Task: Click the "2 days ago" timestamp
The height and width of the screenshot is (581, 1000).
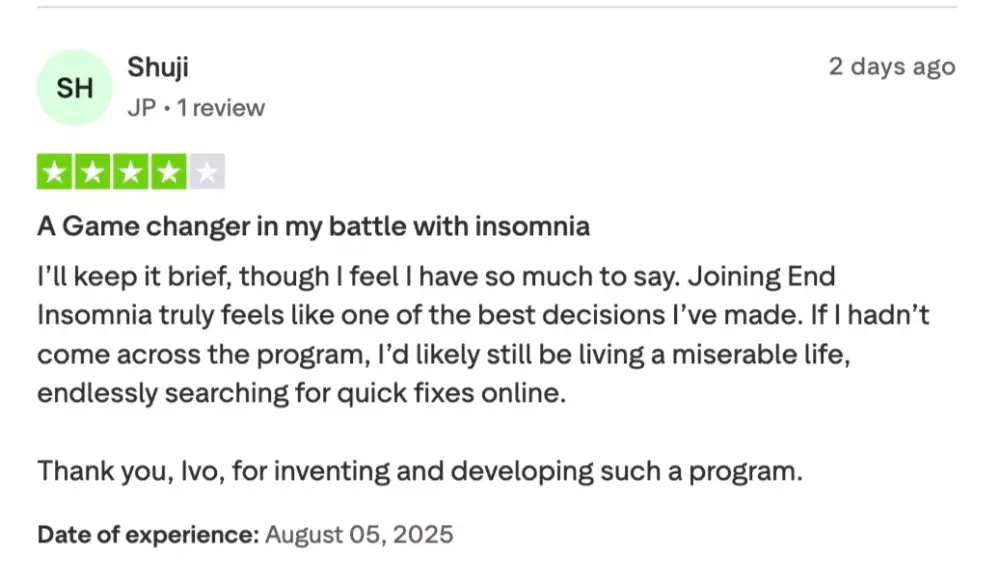Action: [x=891, y=67]
